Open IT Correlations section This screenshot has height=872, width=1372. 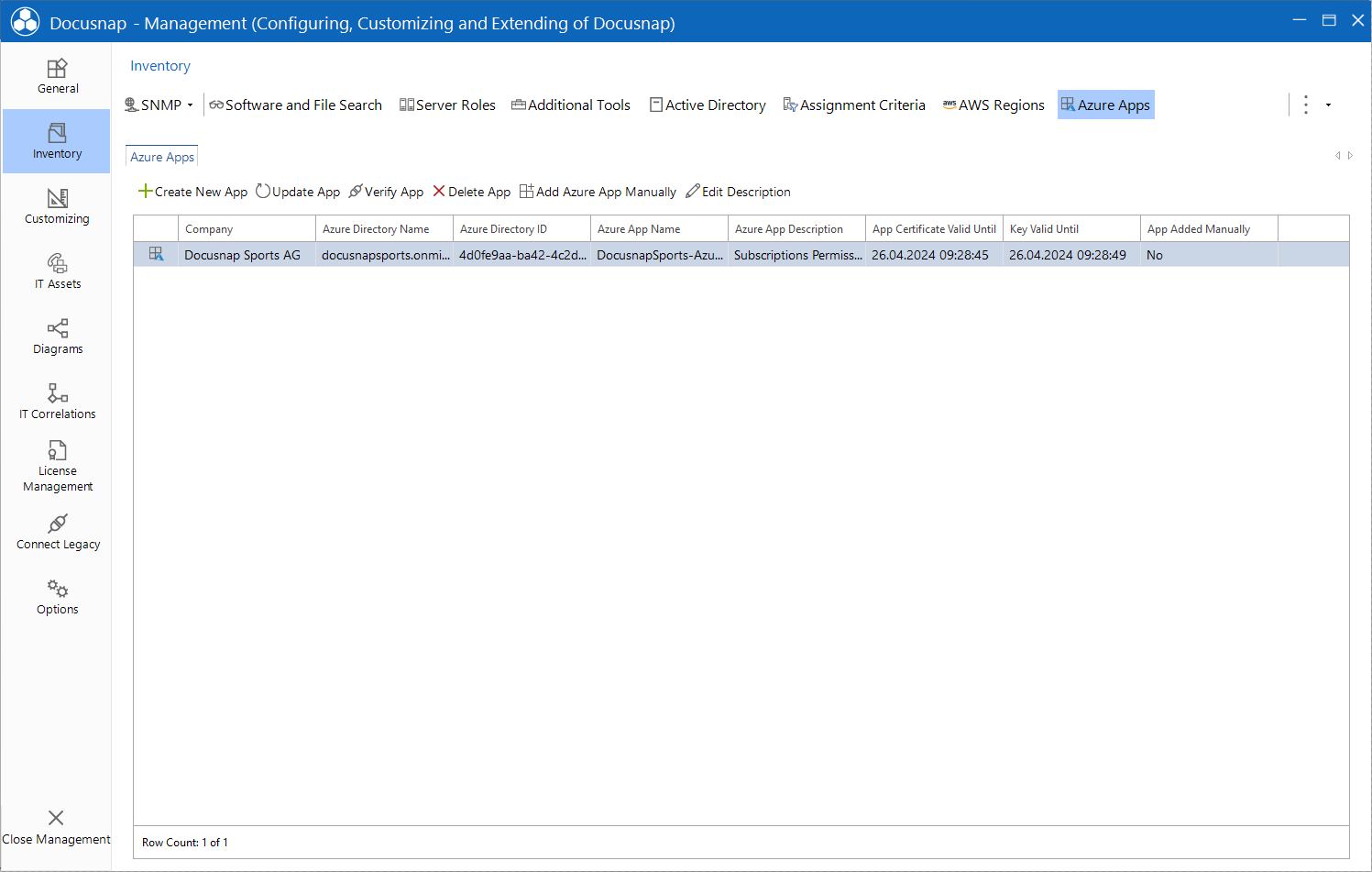(x=57, y=402)
